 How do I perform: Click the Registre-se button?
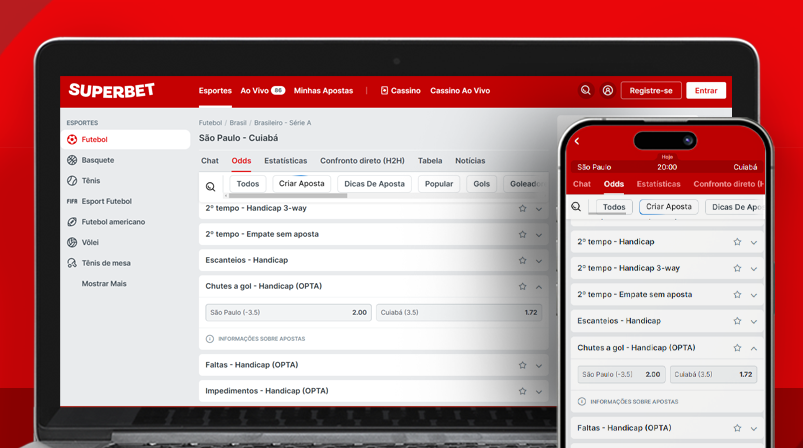[x=651, y=91]
